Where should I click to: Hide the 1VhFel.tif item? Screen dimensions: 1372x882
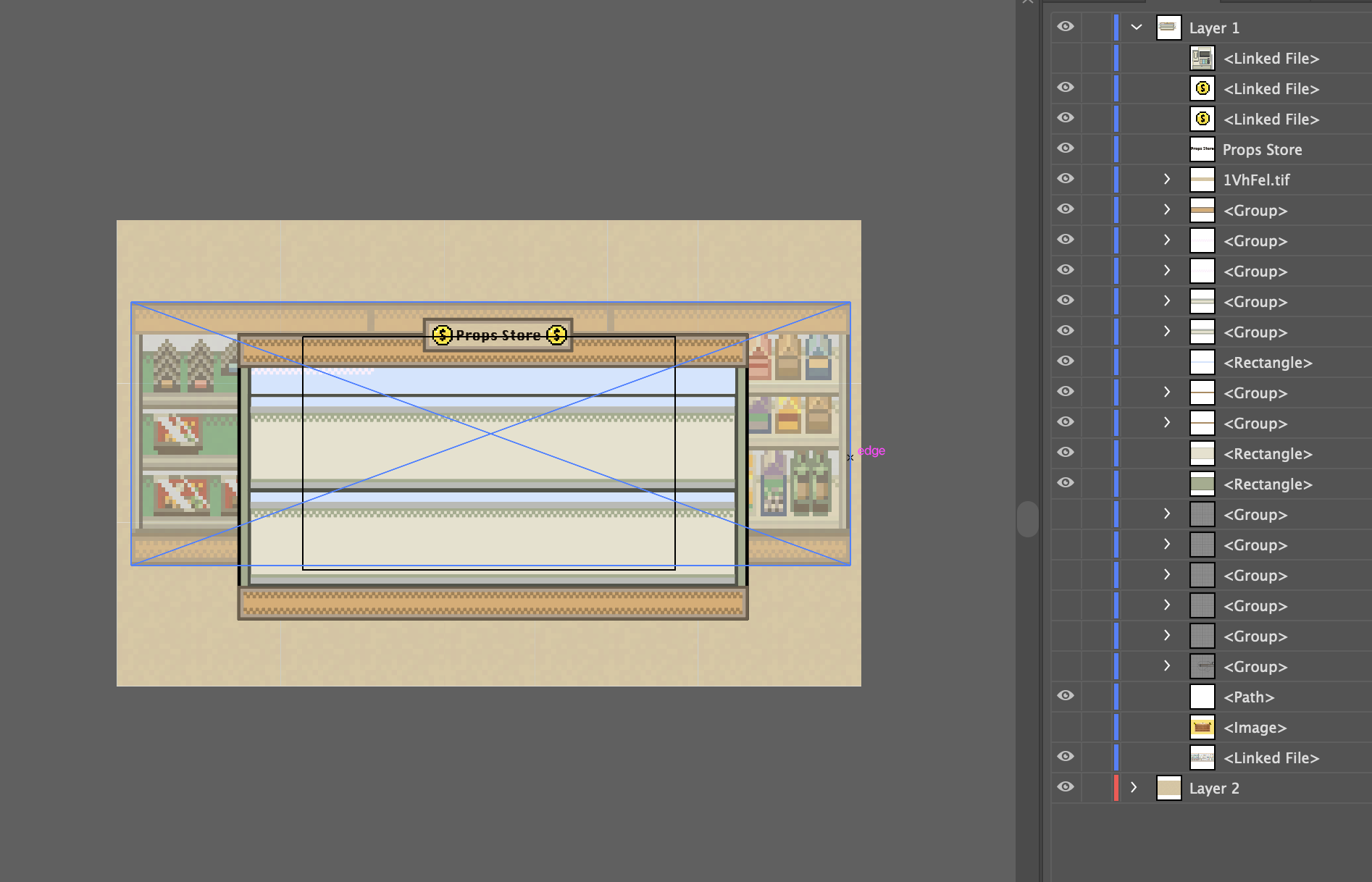1065,179
